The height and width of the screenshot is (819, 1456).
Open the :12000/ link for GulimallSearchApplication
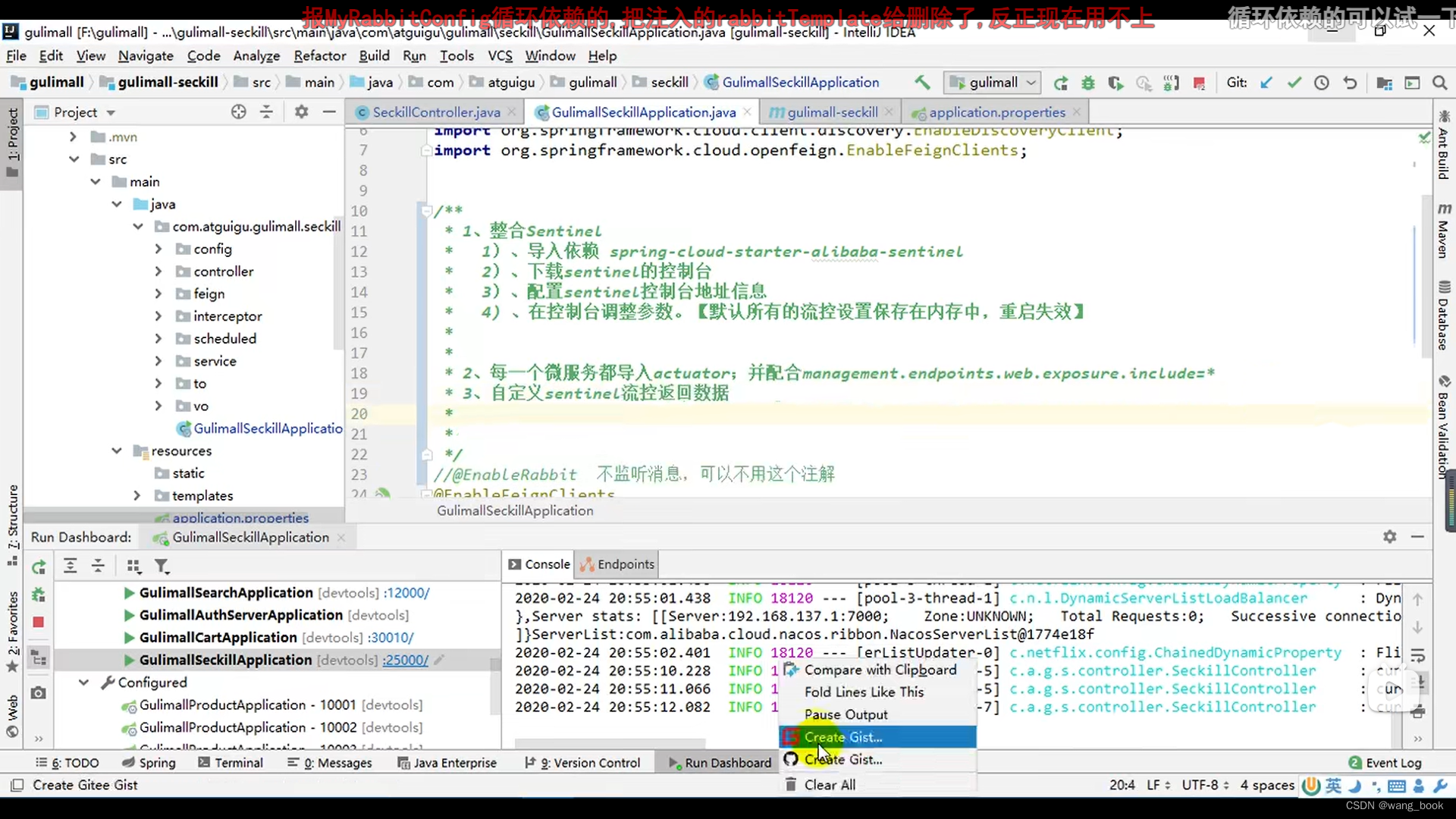[406, 593]
